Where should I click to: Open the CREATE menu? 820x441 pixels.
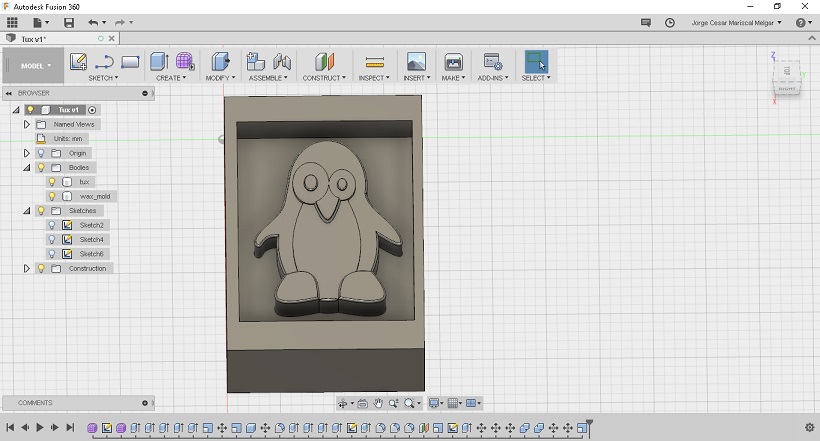pyautogui.click(x=170, y=78)
